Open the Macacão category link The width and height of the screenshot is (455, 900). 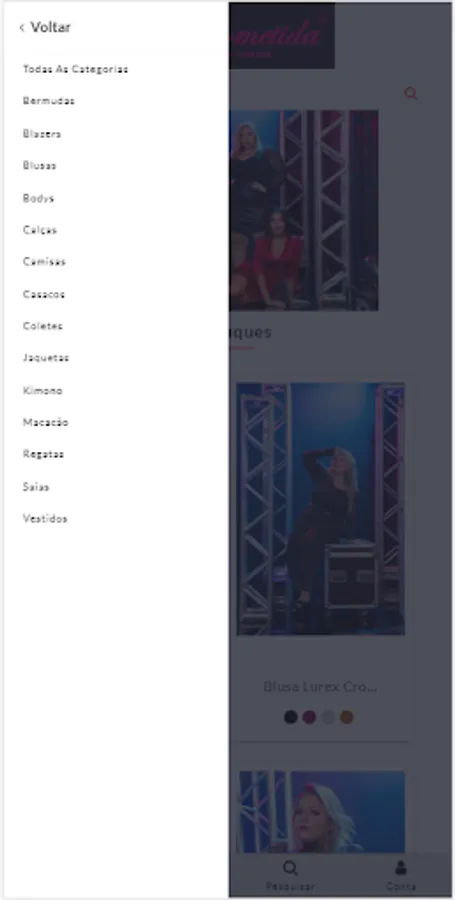click(x=45, y=422)
